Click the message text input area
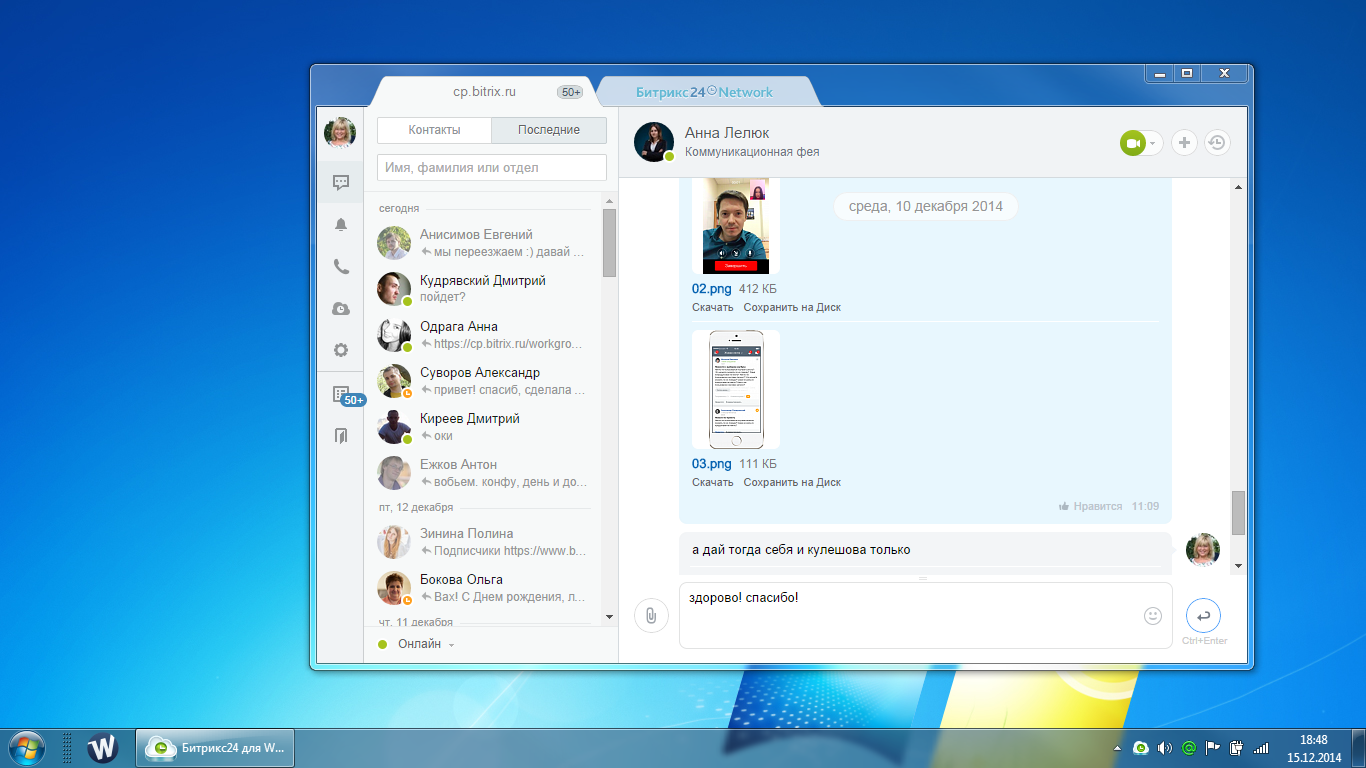The width and height of the screenshot is (1366, 768). [x=925, y=615]
